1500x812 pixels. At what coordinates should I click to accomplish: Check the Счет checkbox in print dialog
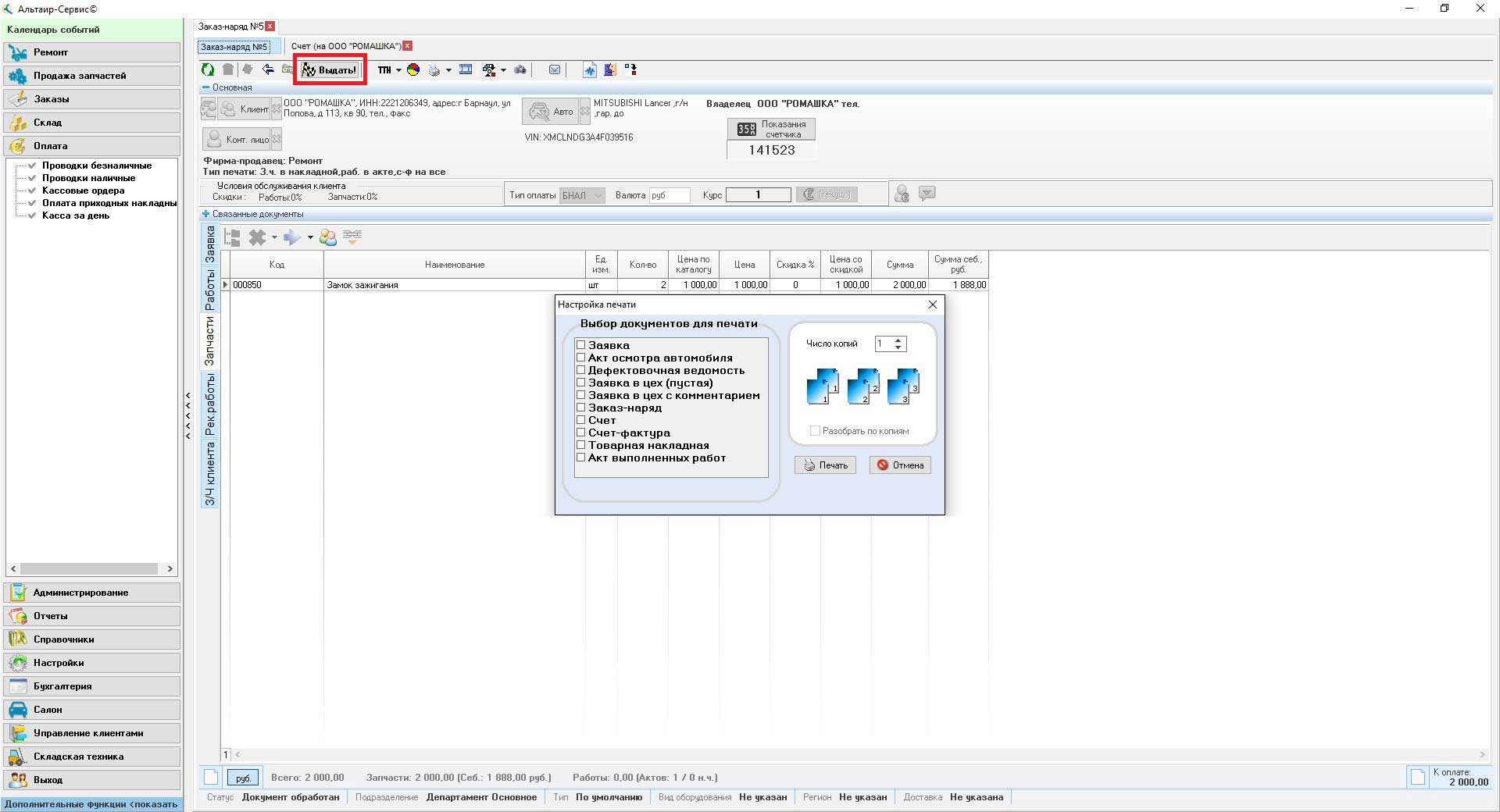(581, 420)
